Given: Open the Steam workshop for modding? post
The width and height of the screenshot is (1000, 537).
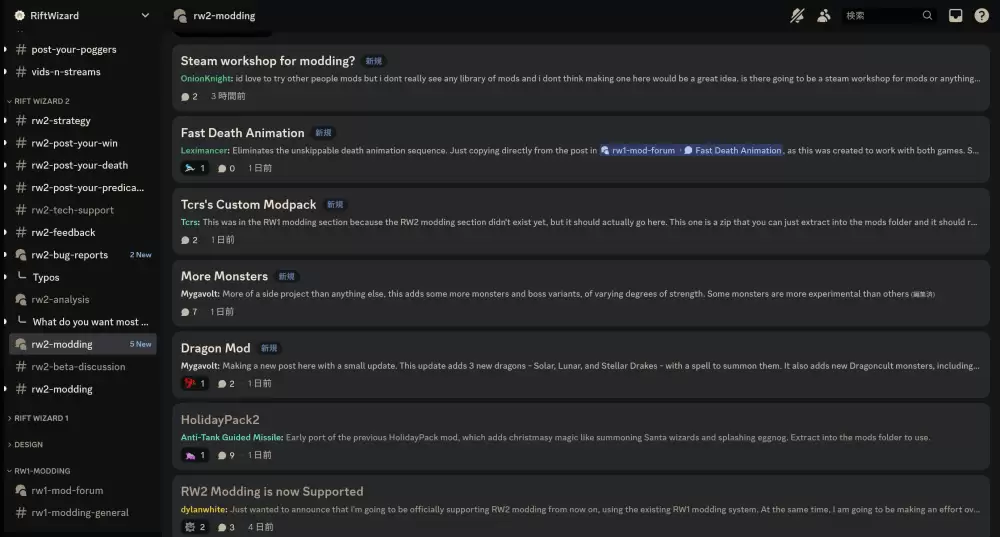Looking at the screenshot, I should 267,61.
